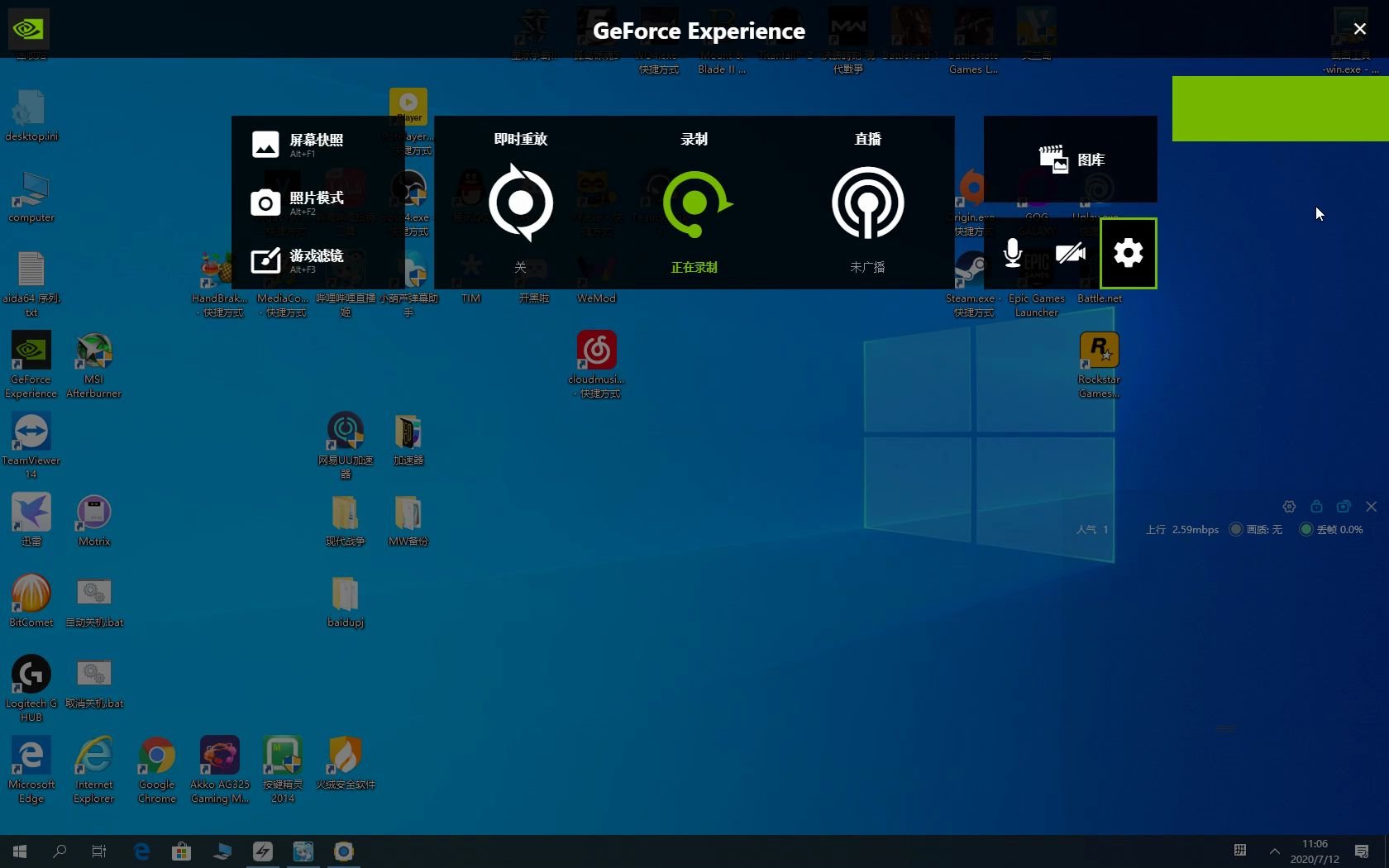Image resolution: width=1389 pixels, height=868 pixels.
Task: Click the 正在录制 status text
Action: pos(694,267)
